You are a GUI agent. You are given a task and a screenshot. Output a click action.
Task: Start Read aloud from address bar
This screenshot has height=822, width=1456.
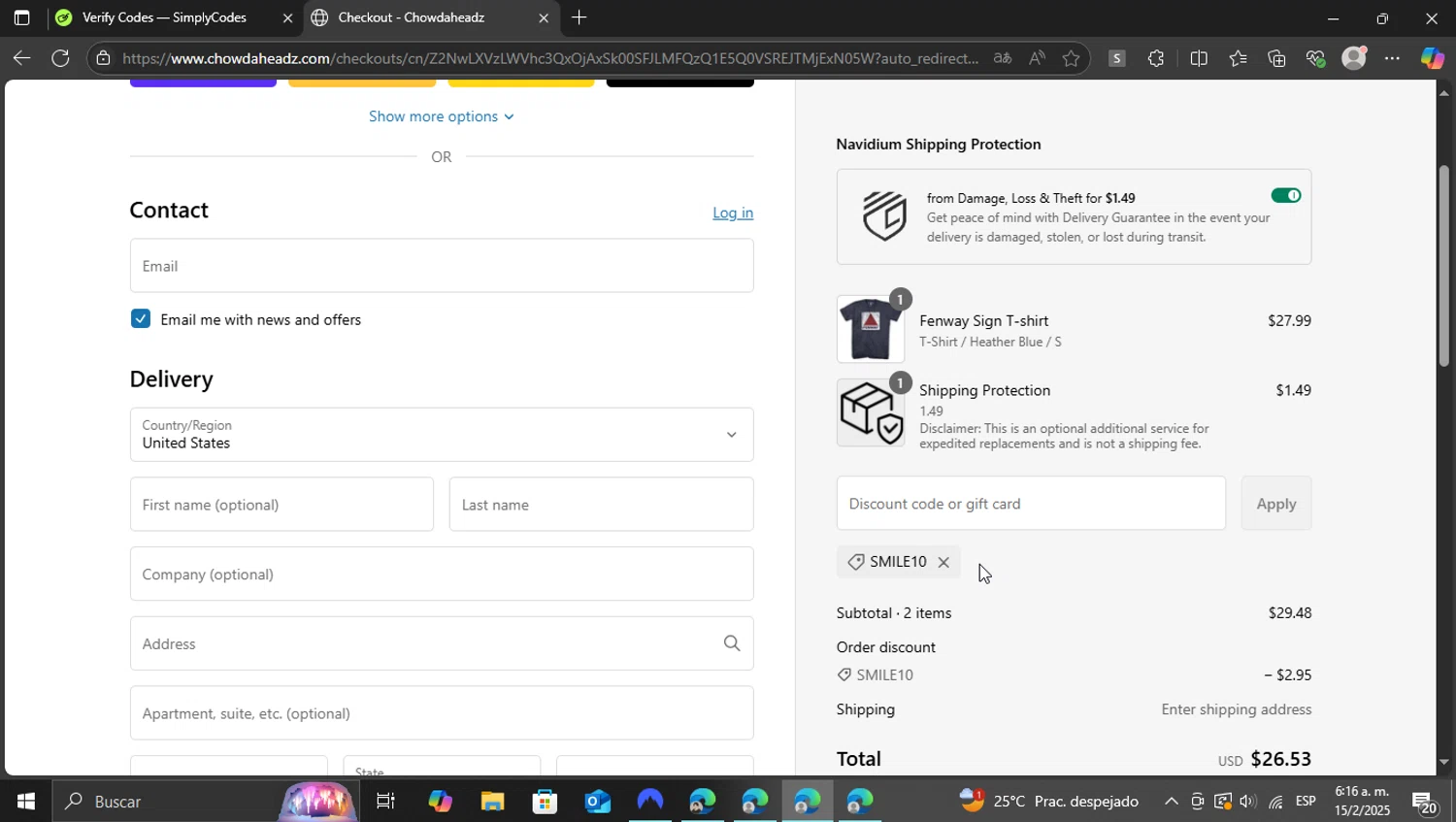point(1037,58)
